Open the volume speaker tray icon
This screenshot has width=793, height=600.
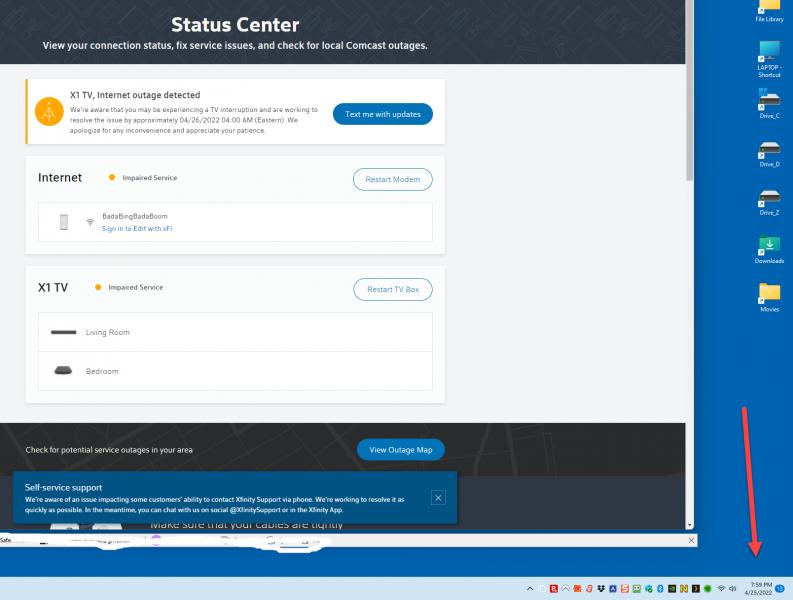click(x=732, y=588)
